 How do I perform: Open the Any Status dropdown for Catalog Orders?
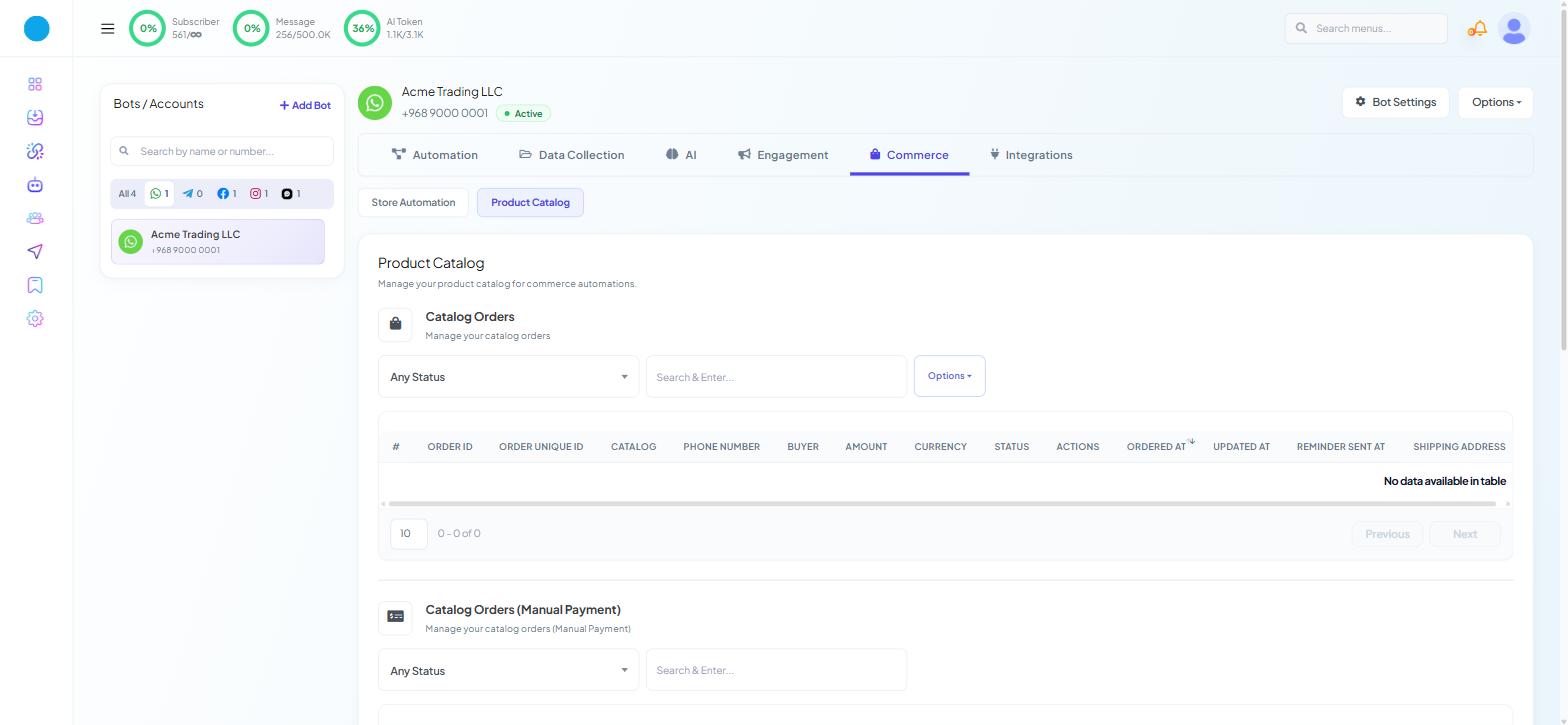(x=508, y=377)
